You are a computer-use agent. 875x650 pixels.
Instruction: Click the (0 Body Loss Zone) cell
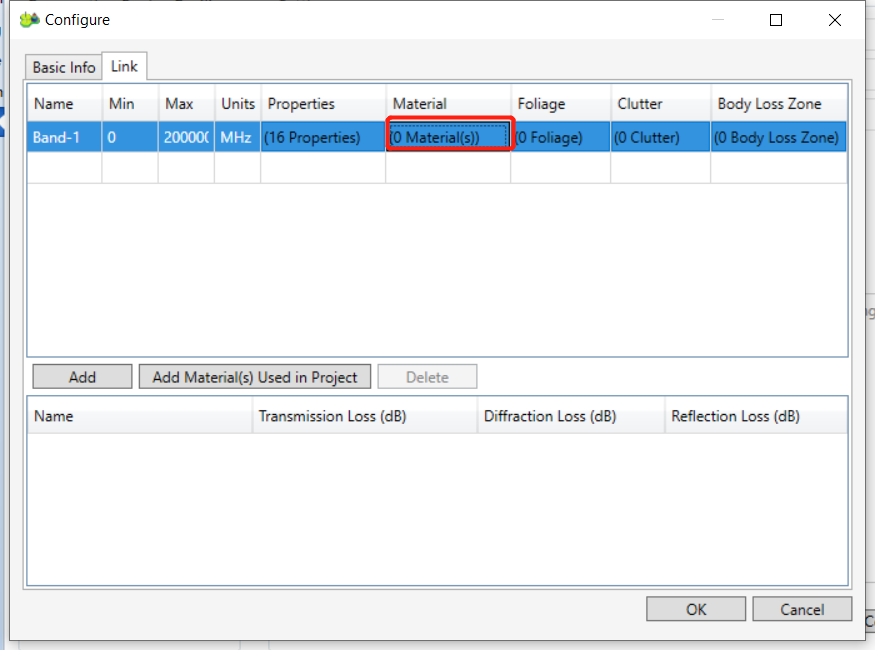(777, 137)
